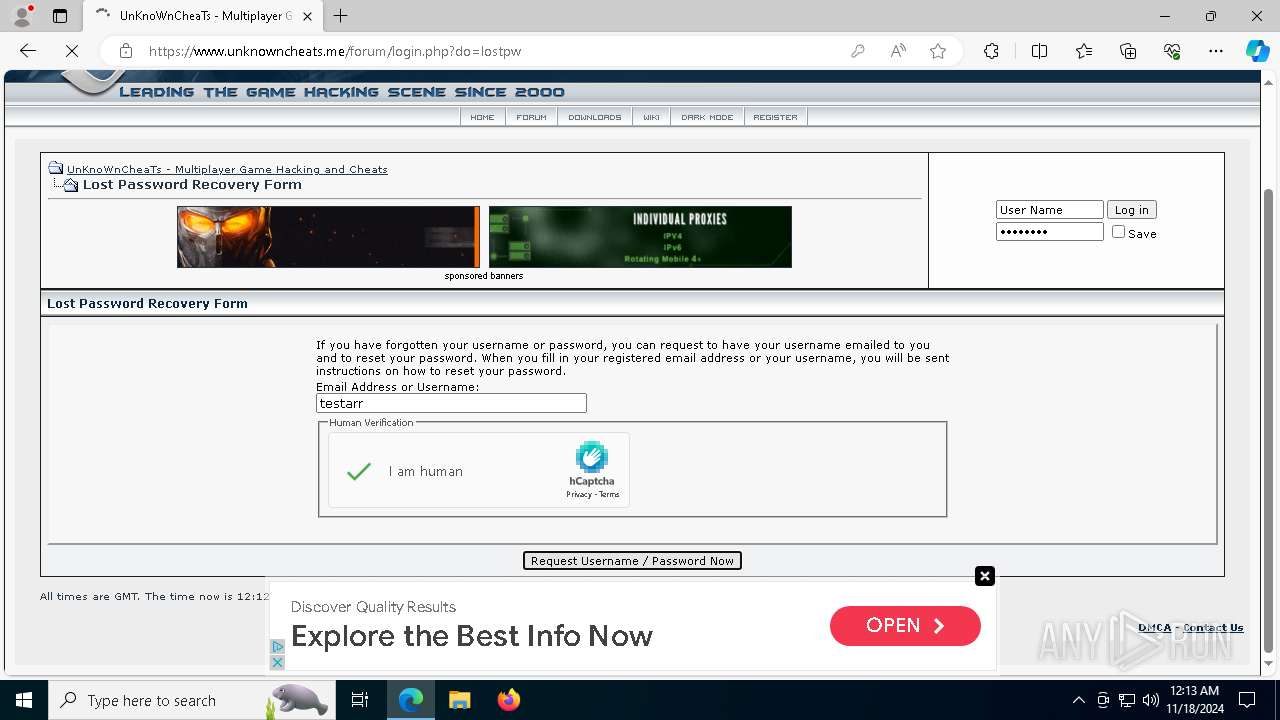Viewport: 1280px width, 720px height.
Task: Open Browser essentials heart icon
Action: click(x=1172, y=51)
